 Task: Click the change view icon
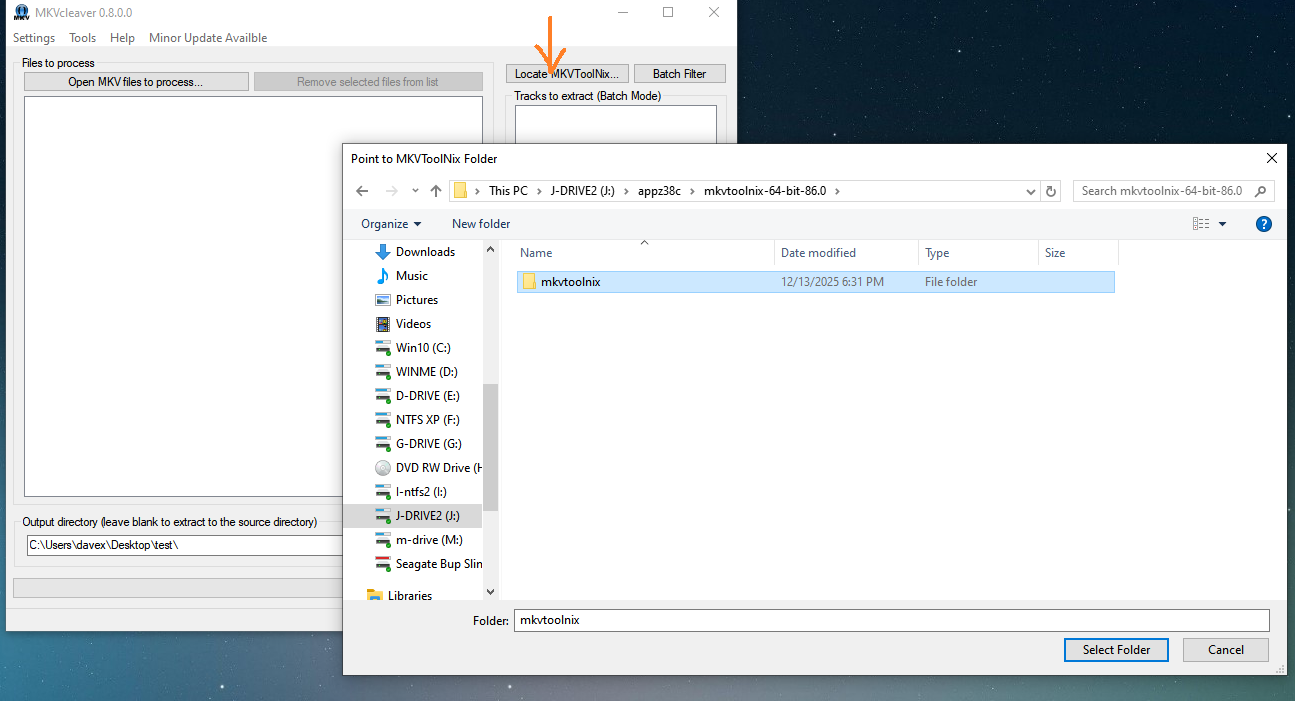(1201, 224)
